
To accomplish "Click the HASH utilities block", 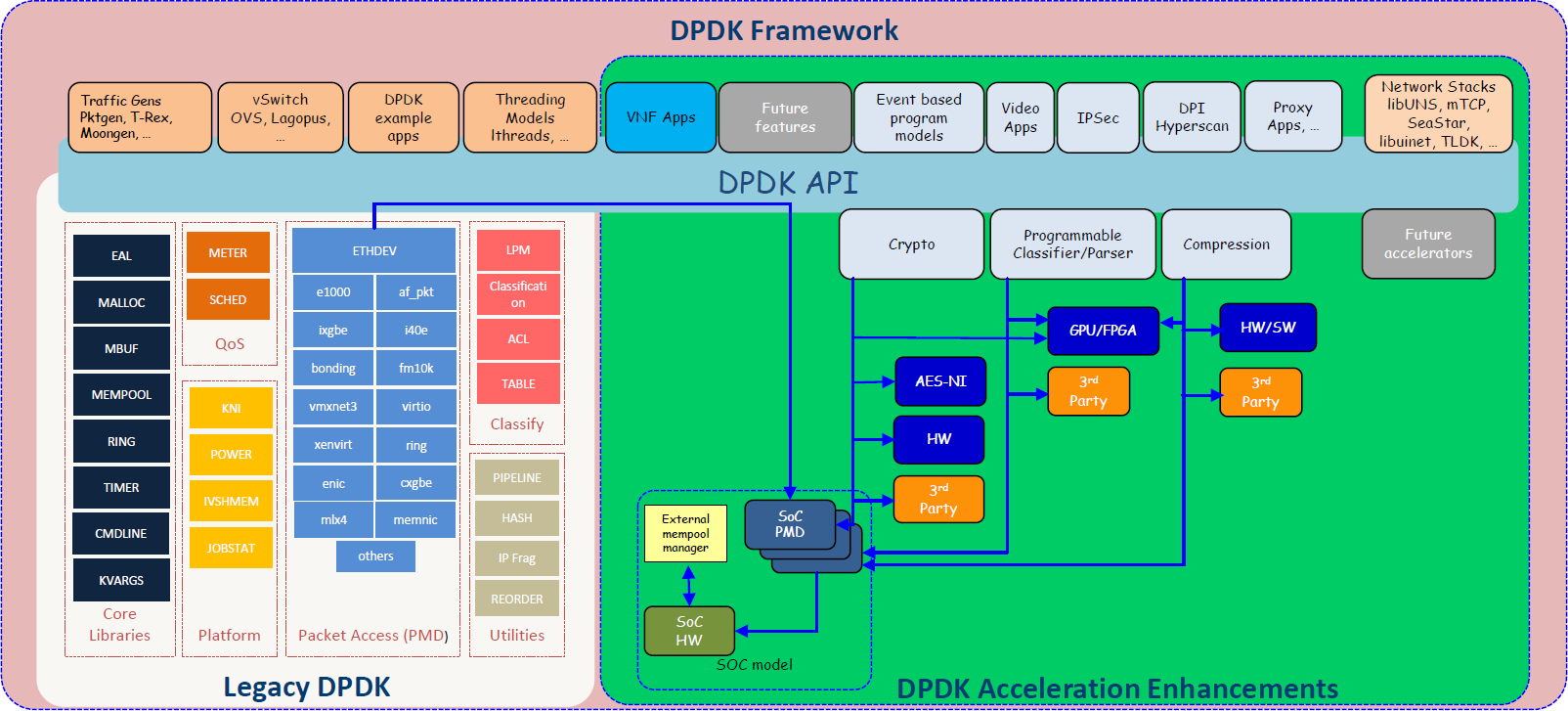I will point(517,518).
